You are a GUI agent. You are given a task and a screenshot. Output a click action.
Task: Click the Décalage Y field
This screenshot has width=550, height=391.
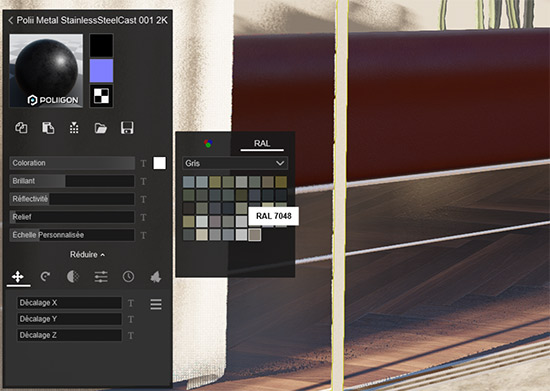coord(69,319)
